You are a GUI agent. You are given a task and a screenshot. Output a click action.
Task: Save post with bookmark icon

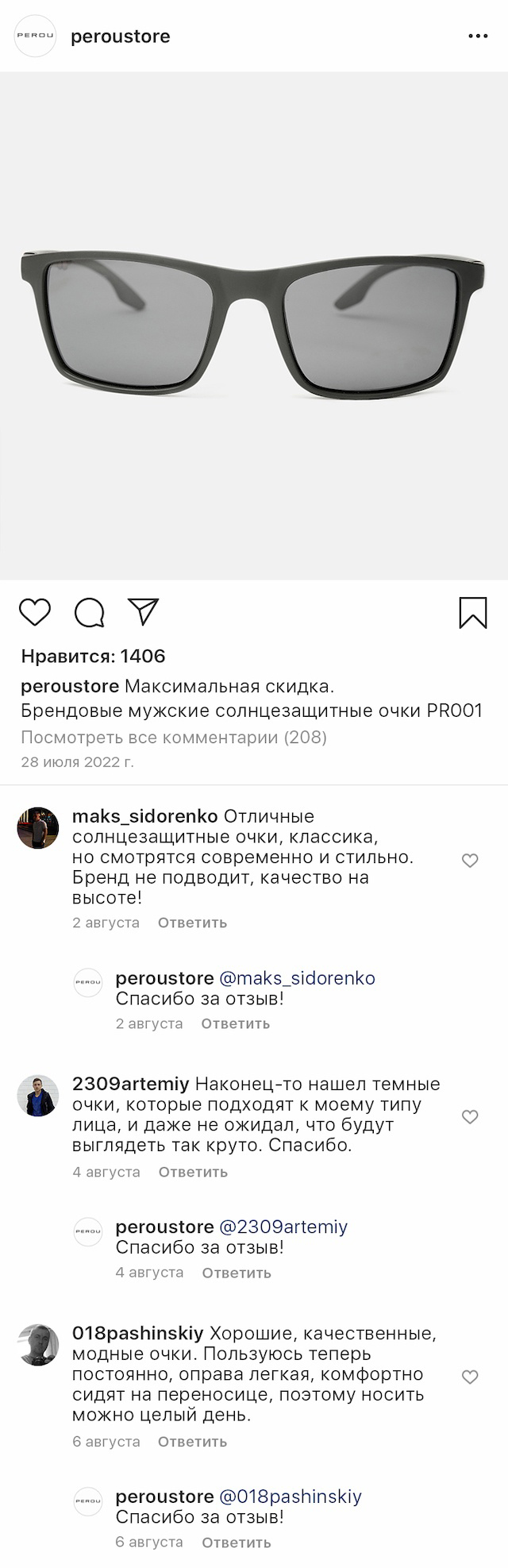(473, 612)
